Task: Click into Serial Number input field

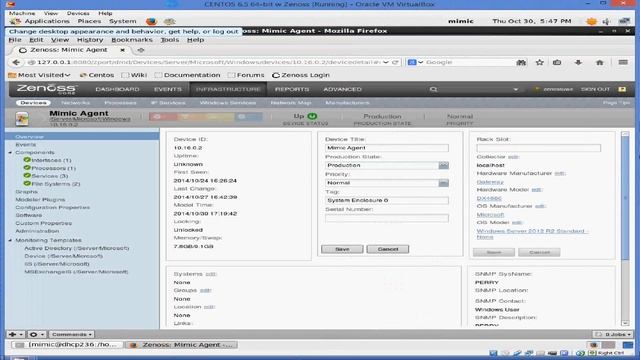Action: 387,218
